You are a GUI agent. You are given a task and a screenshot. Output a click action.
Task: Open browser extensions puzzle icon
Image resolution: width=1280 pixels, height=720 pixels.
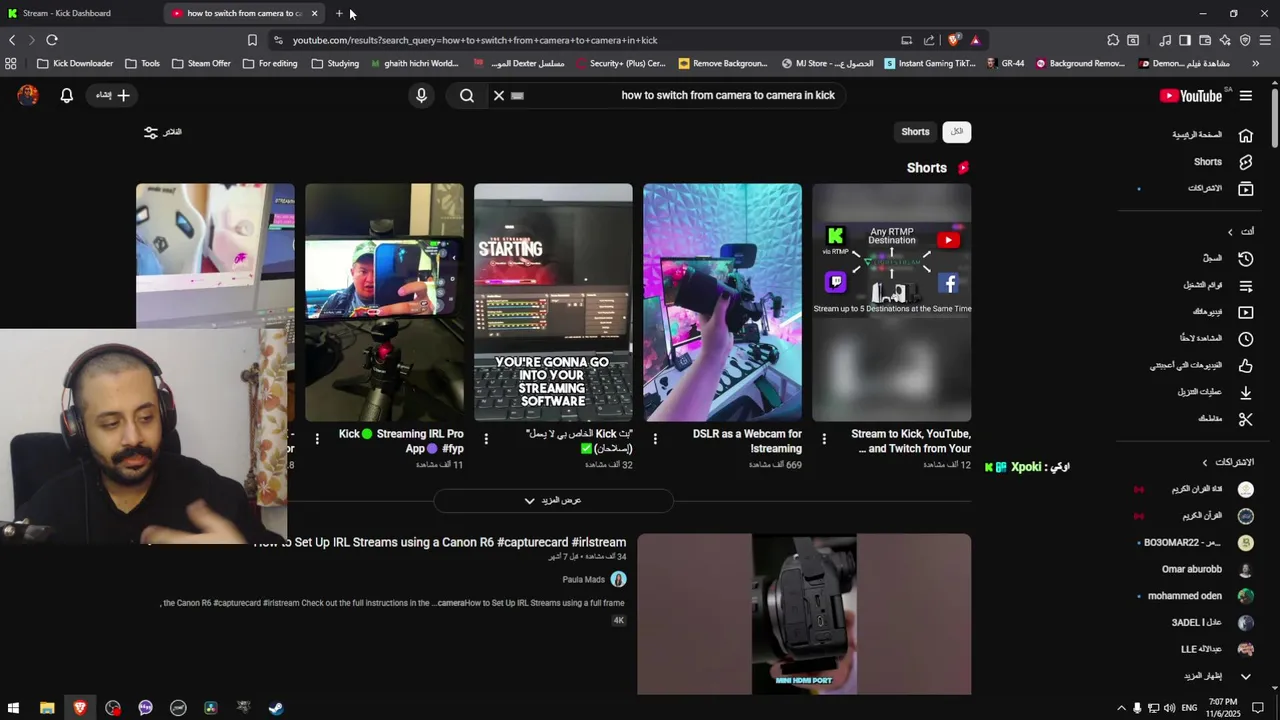1113,40
